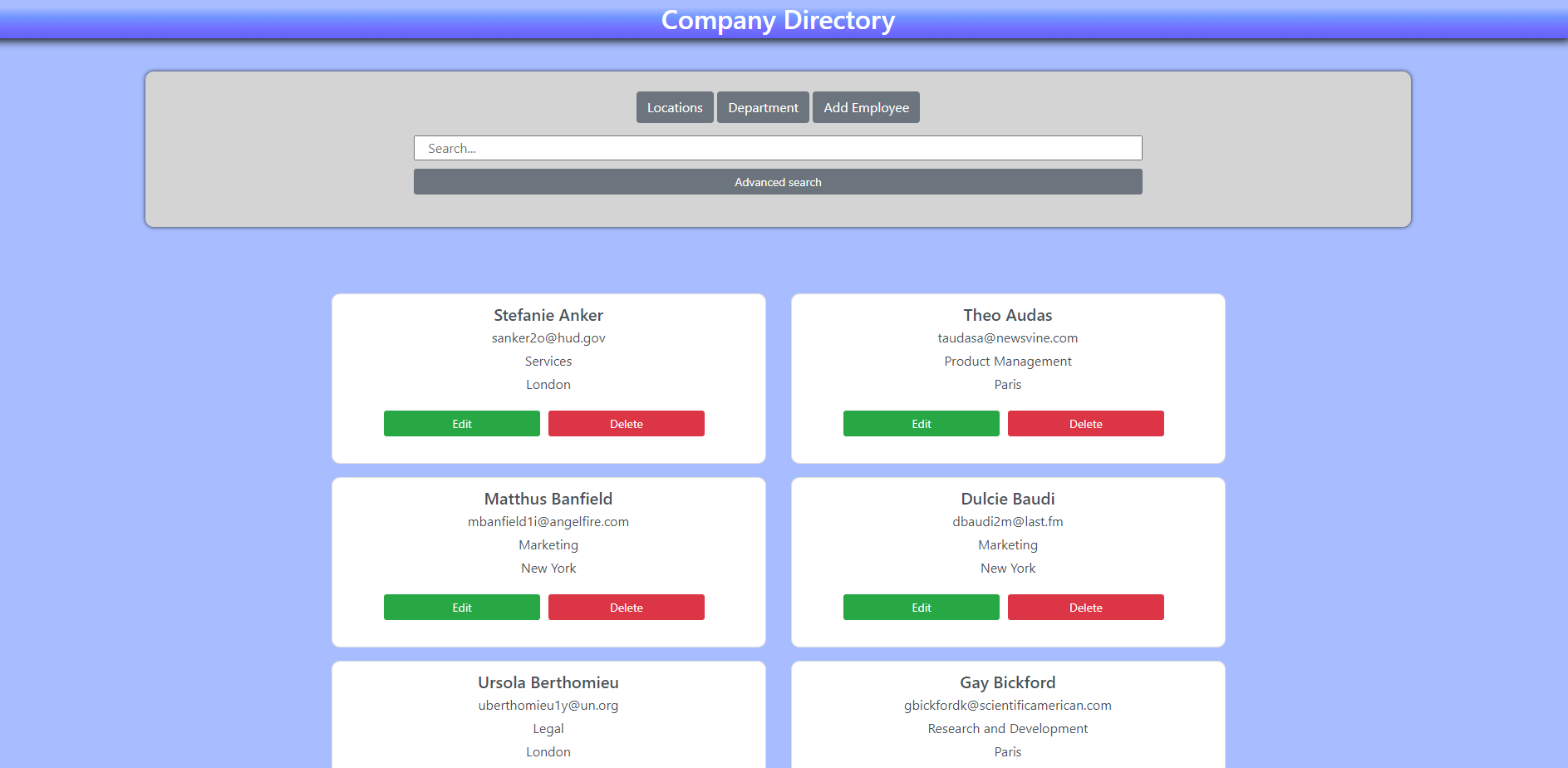
Task: Delete Matthus Banfield's record
Action: point(627,608)
